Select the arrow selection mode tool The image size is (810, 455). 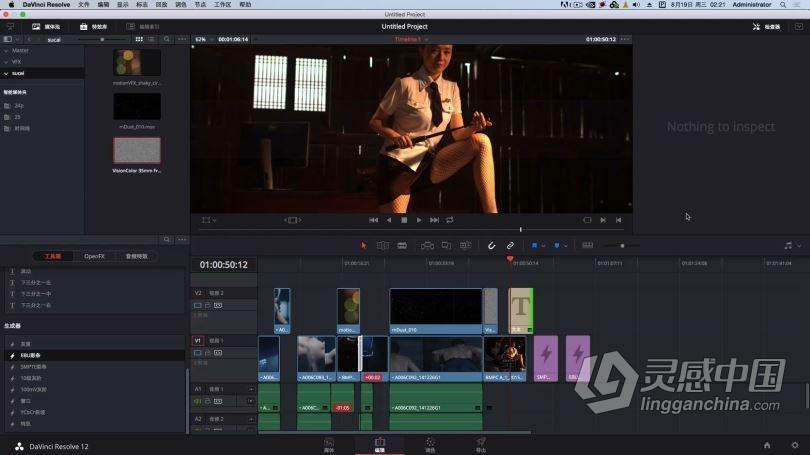pyautogui.click(x=364, y=246)
